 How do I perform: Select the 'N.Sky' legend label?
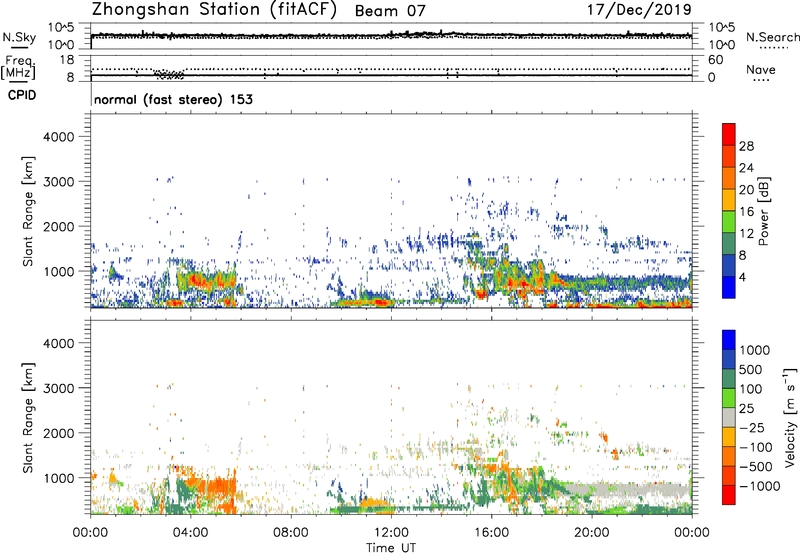click(x=19, y=37)
